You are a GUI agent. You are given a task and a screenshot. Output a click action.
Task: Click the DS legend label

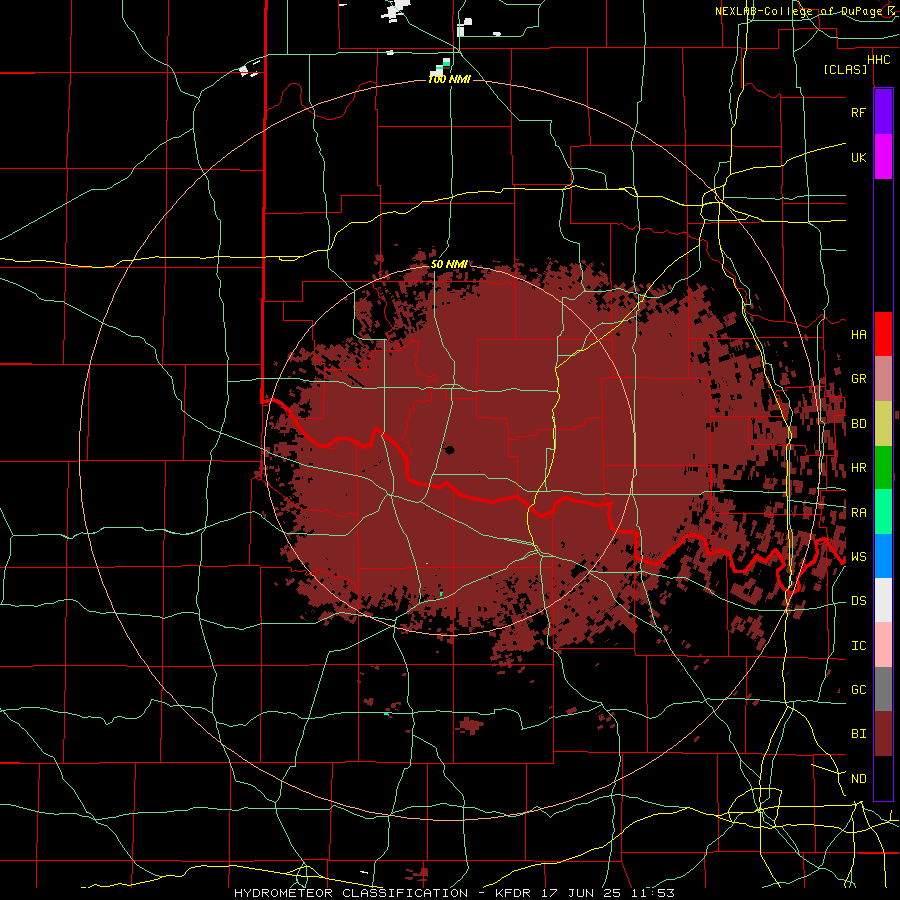[x=858, y=601]
